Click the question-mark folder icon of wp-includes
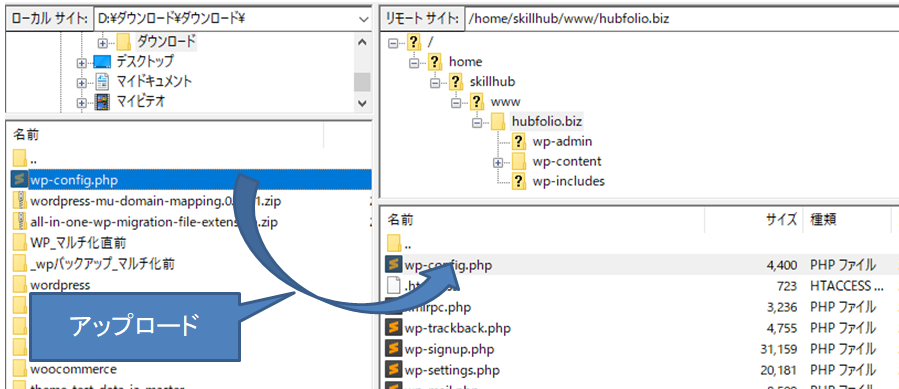 coord(518,181)
